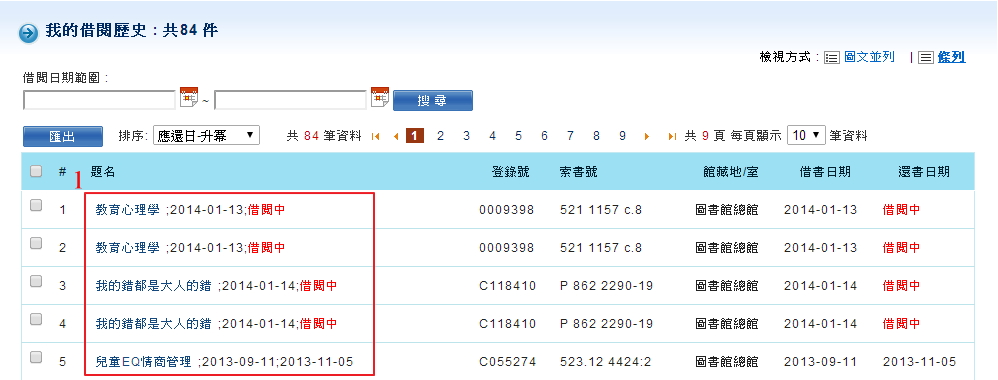
Task: Click the 借書日期 column header
Action: [x=825, y=172]
